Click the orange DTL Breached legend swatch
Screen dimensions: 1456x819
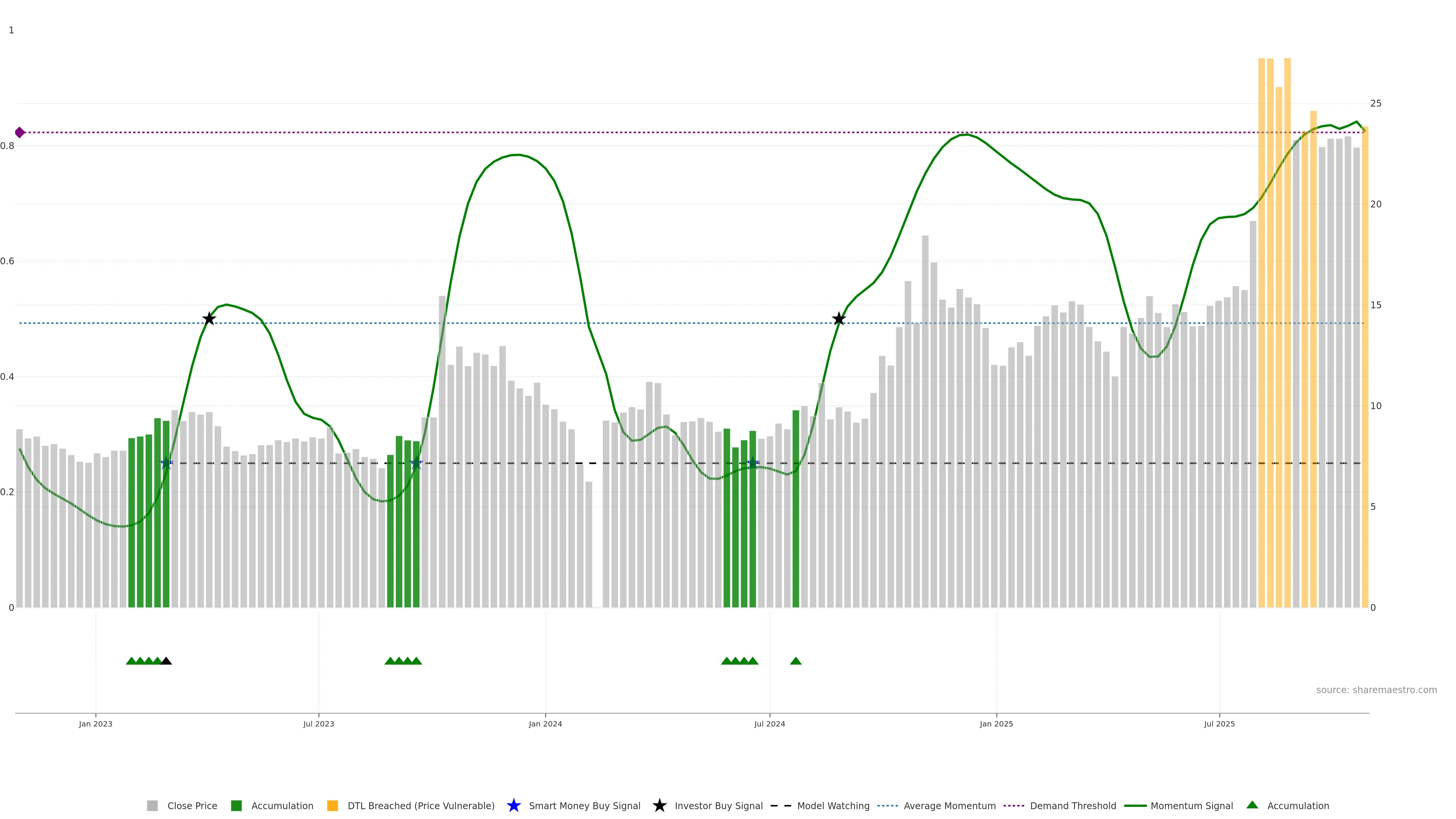pos(333,805)
